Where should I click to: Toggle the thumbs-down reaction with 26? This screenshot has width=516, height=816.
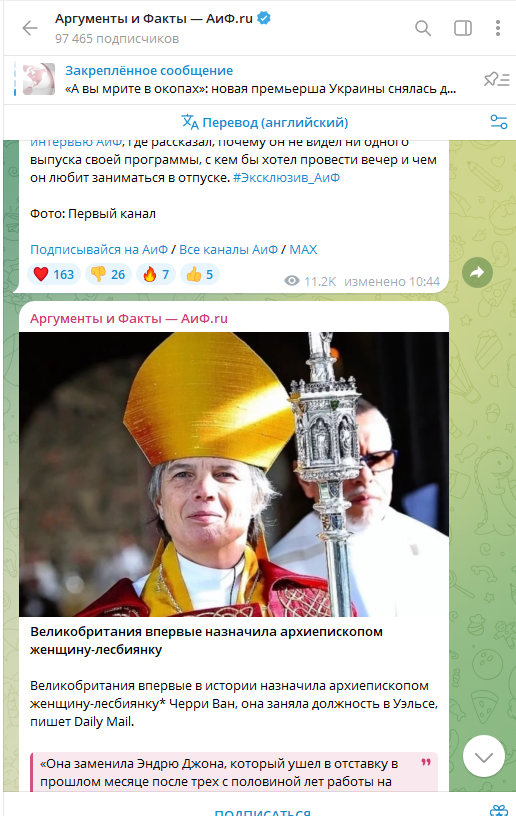(x=108, y=274)
